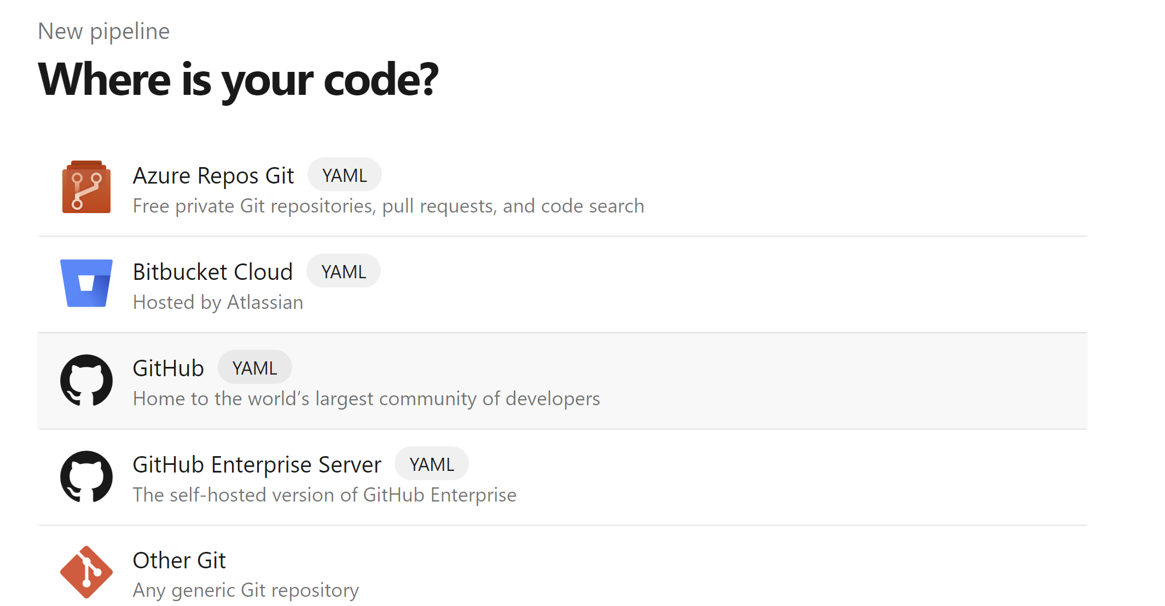Click YAML badge beside GitHub Enterprise Server
The width and height of the screenshot is (1165, 606).
[x=432, y=464]
